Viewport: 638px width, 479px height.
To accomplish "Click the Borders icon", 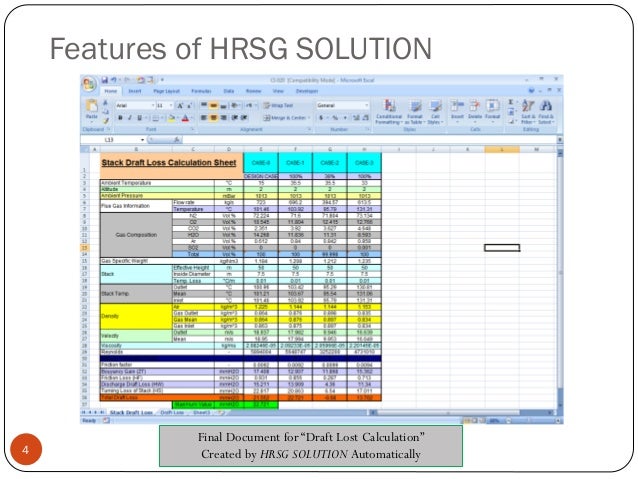I will click(x=155, y=118).
